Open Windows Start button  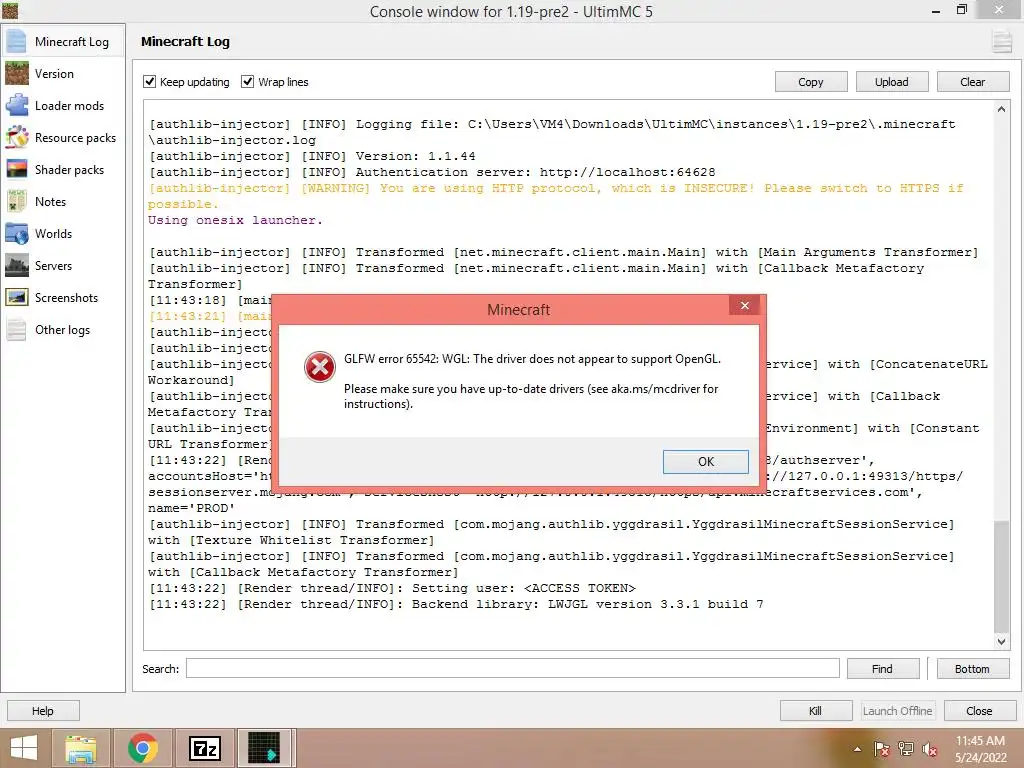click(24, 748)
